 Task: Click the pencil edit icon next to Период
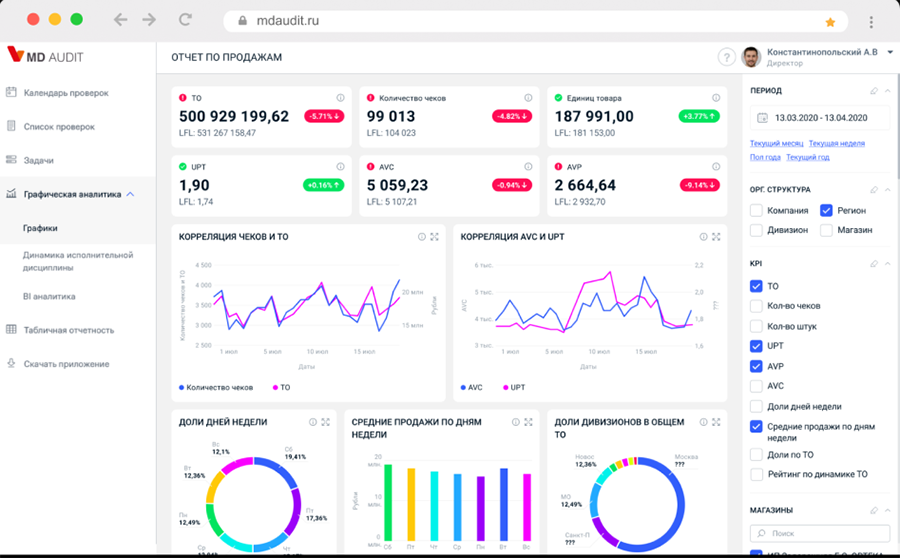tap(873, 91)
